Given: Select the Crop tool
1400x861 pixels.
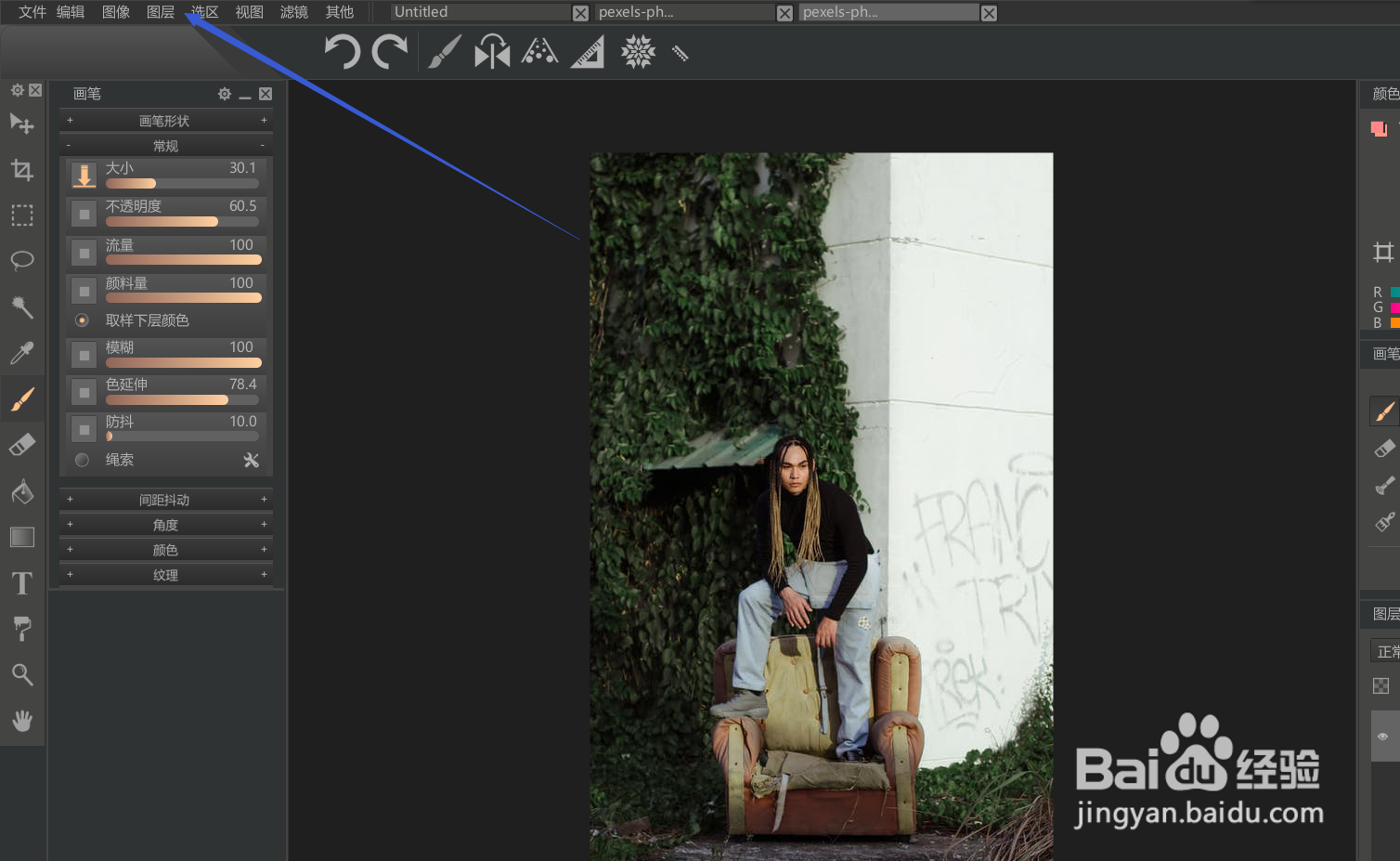Looking at the screenshot, I should click(x=22, y=170).
